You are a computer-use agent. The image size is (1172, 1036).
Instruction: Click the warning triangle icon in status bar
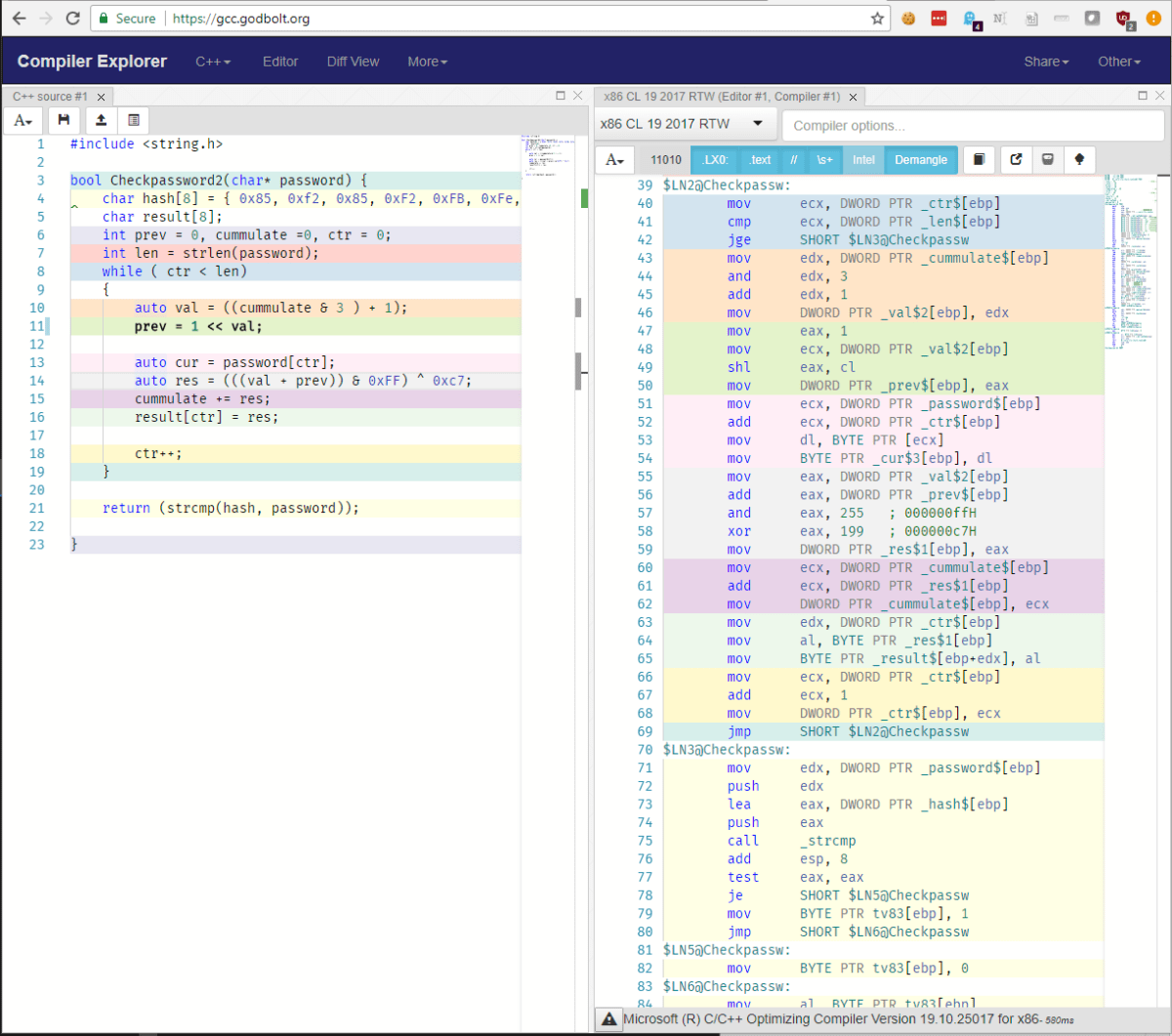click(x=607, y=1019)
